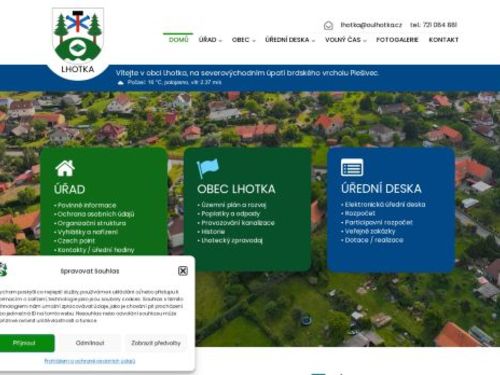Open the ÚŘAD card heading
Screen dimensions: 500x375
(x=70, y=189)
